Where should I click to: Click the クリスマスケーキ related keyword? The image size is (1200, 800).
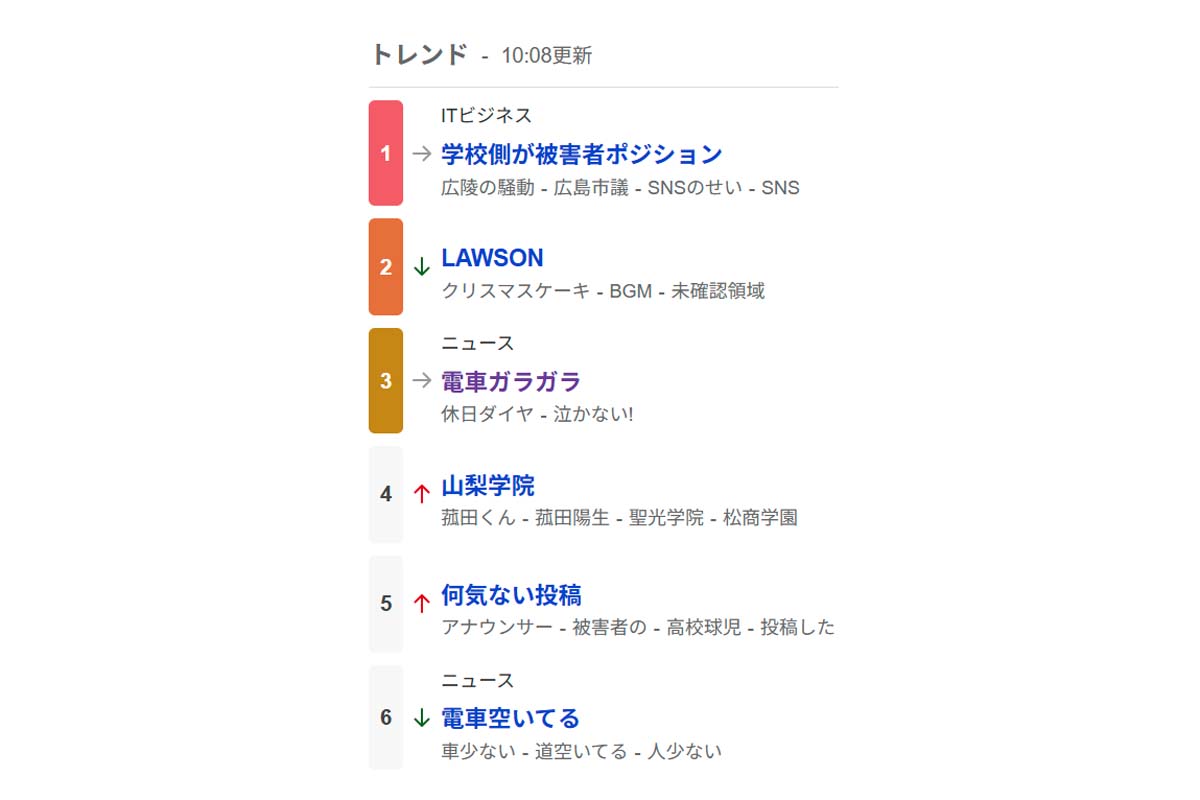pos(515,291)
